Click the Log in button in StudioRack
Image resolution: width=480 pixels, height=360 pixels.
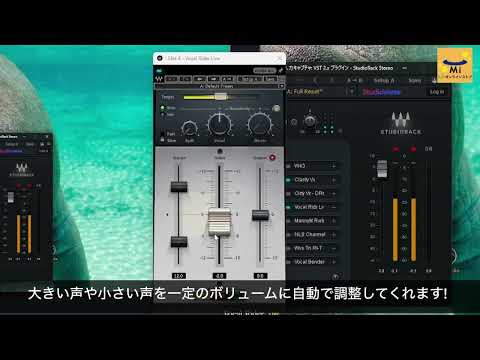437,92
